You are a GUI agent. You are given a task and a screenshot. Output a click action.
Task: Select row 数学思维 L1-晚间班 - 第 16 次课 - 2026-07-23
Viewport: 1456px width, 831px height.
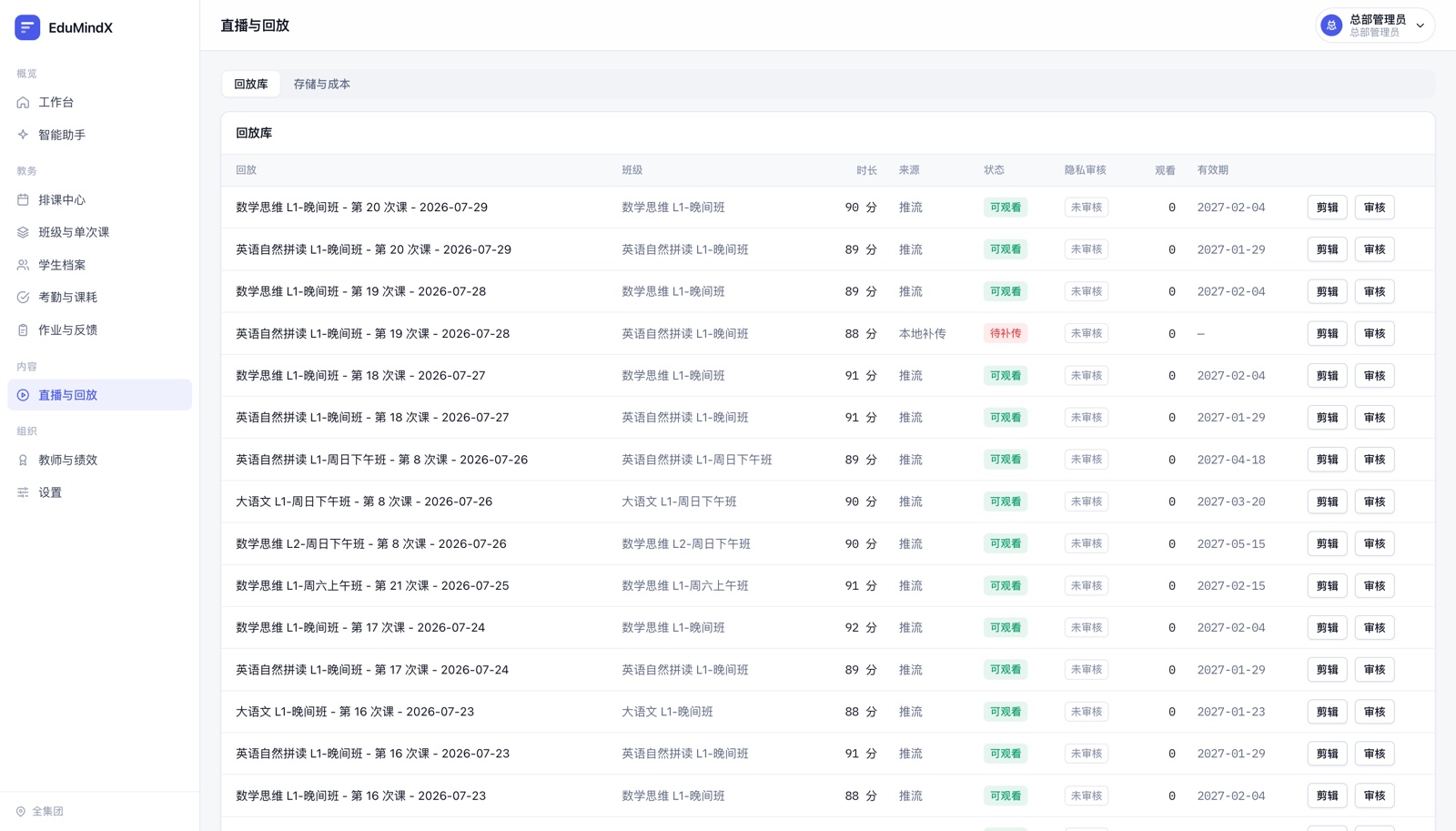point(828,796)
